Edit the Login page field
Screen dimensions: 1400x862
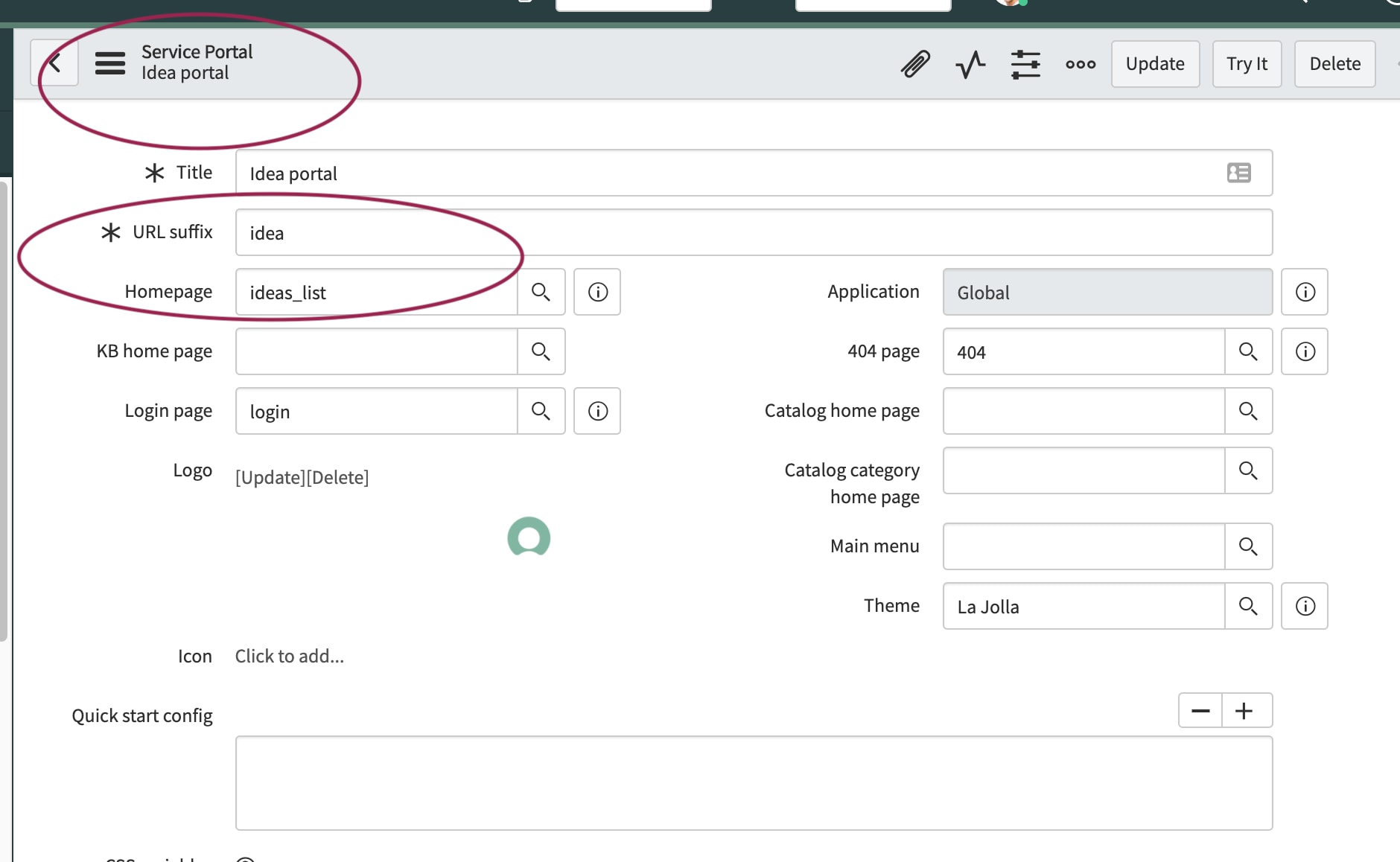(377, 411)
